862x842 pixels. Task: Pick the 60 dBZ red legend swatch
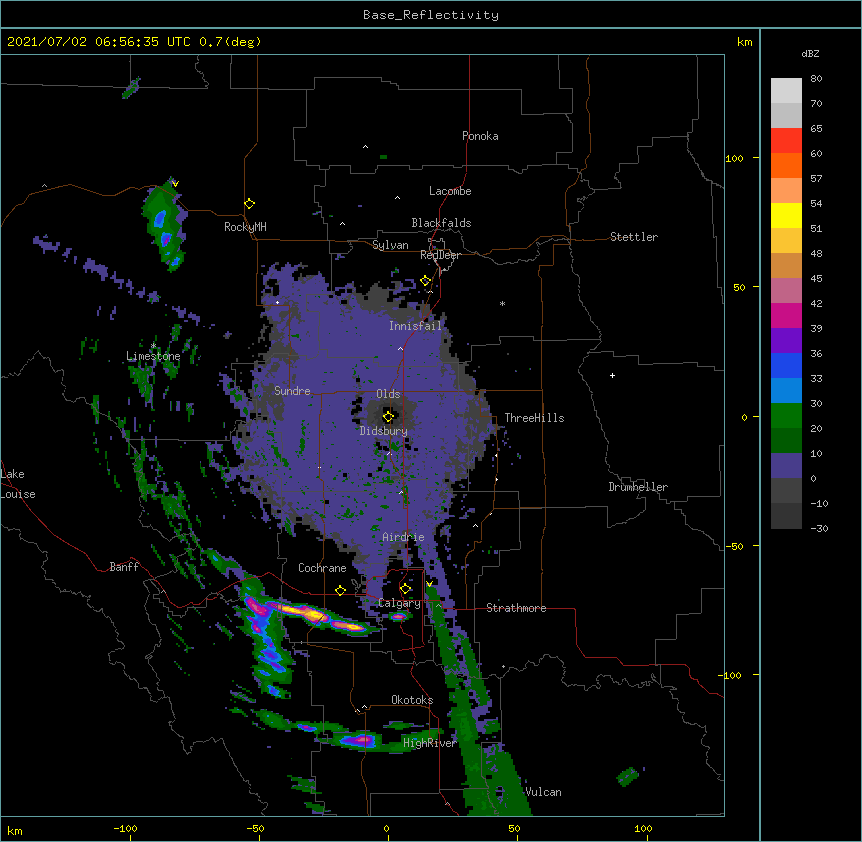[x=786, y=140]
